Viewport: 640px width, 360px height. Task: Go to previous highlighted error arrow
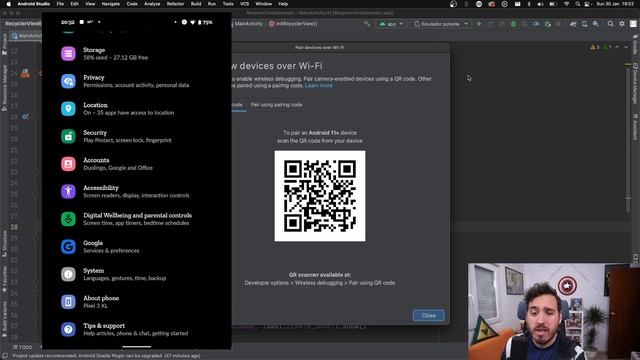click(x=617, y=47)
